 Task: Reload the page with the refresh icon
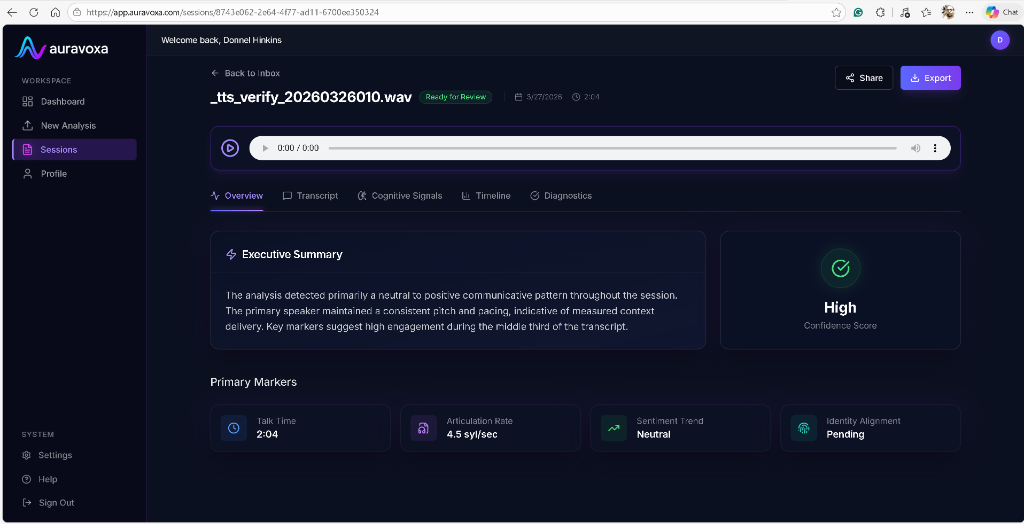pyautogui.click(x=34, y=12)
